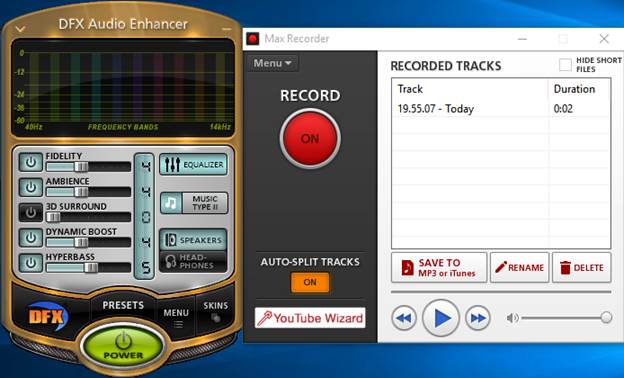Turn off Auto-Split Tracks
Screen dimensions: 624x378
pyautogui.click(x=310, y=283)
